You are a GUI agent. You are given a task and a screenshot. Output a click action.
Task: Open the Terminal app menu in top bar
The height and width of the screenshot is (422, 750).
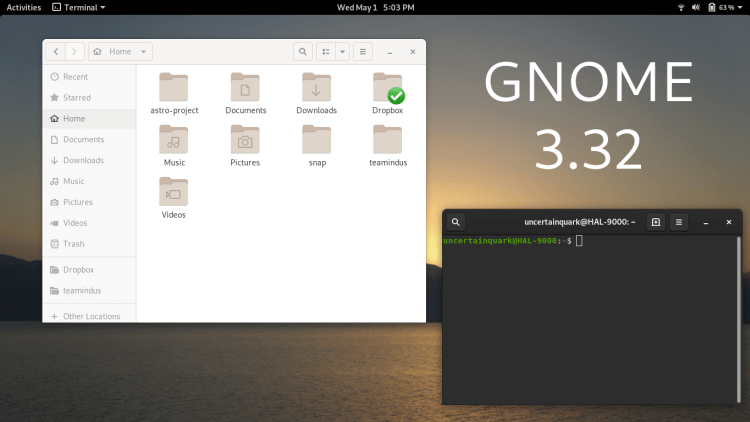(x=79, y=7)
